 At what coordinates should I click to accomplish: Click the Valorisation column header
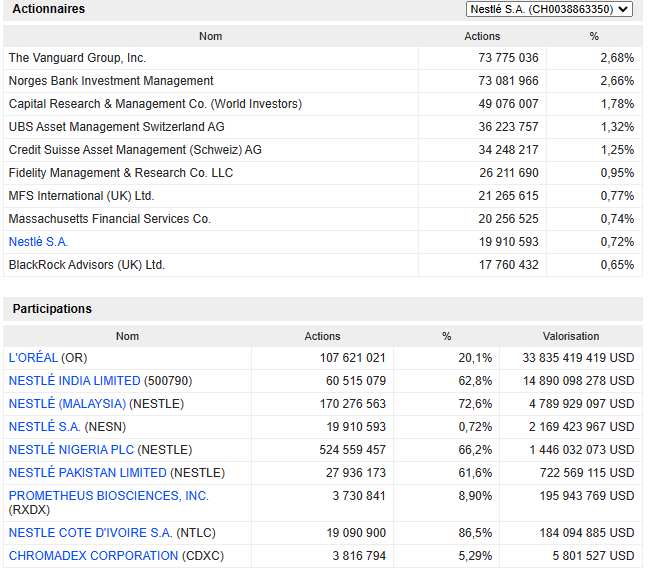(570, 336)
